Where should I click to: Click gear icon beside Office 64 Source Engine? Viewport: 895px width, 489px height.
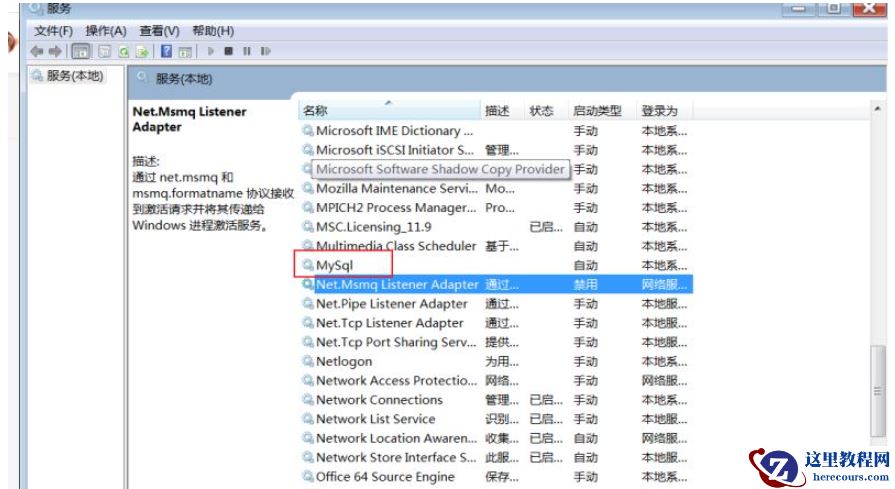pyautogui.click(x=308, y=476)
